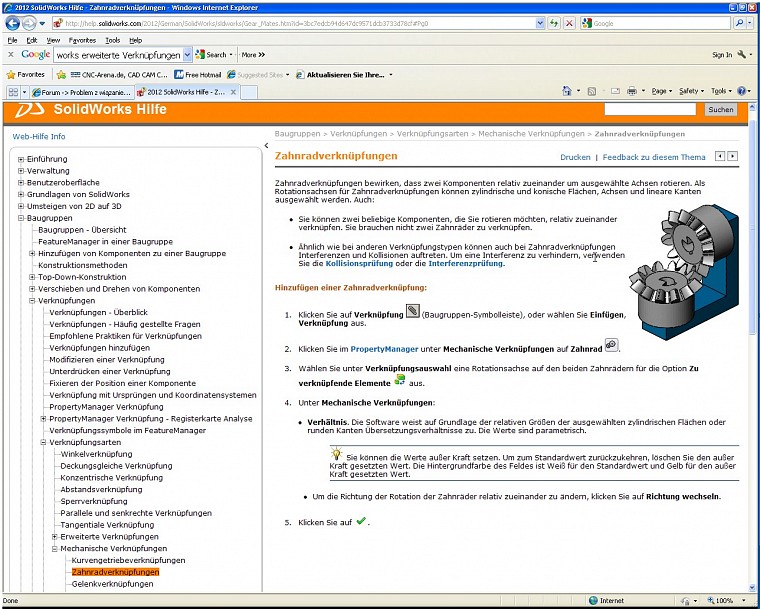
Task: Click the Zahnrad gear icon in step 2
Action: tap(611, 345)
